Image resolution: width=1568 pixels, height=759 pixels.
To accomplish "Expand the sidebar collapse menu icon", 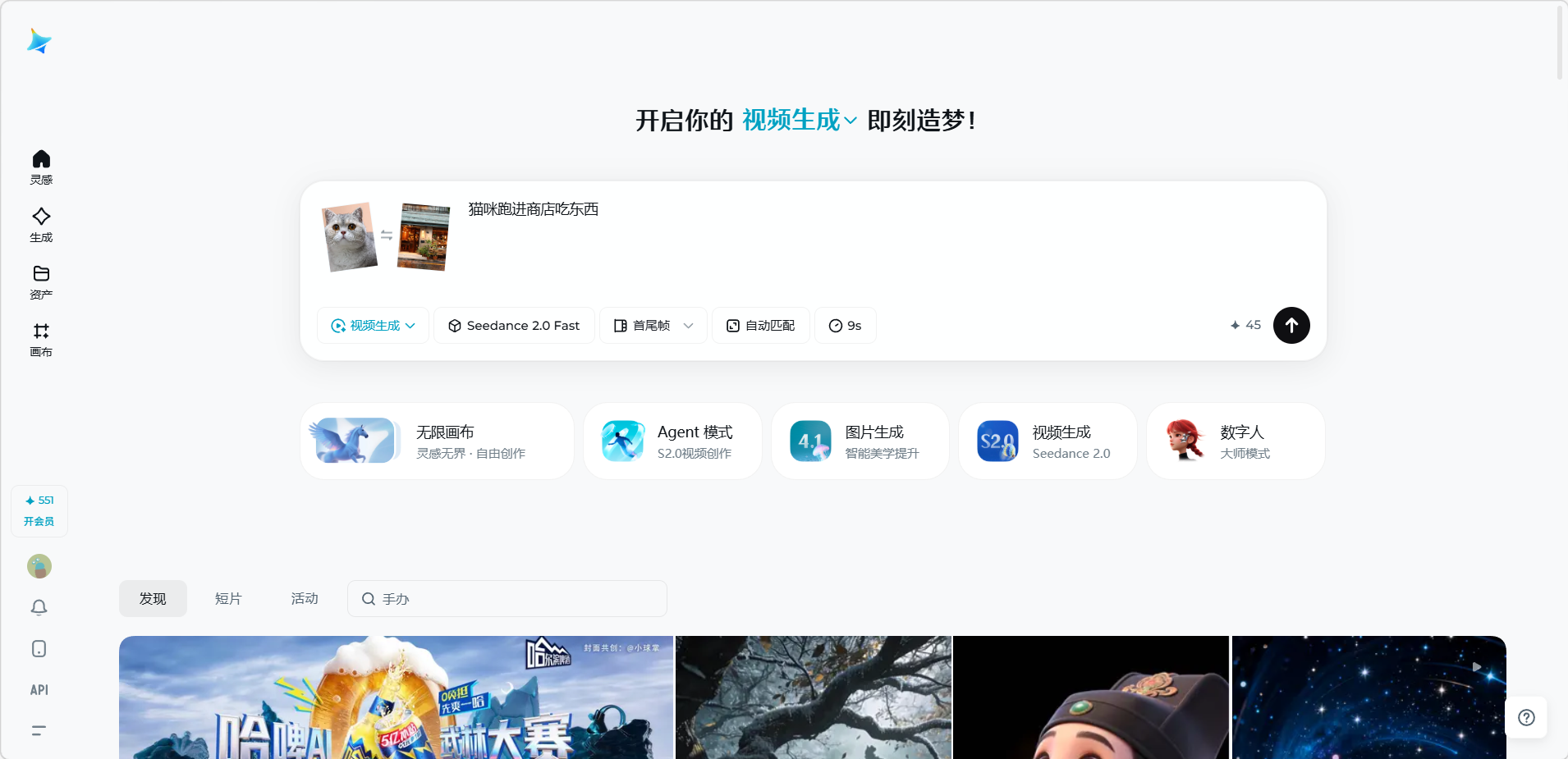I will (39, 730).
